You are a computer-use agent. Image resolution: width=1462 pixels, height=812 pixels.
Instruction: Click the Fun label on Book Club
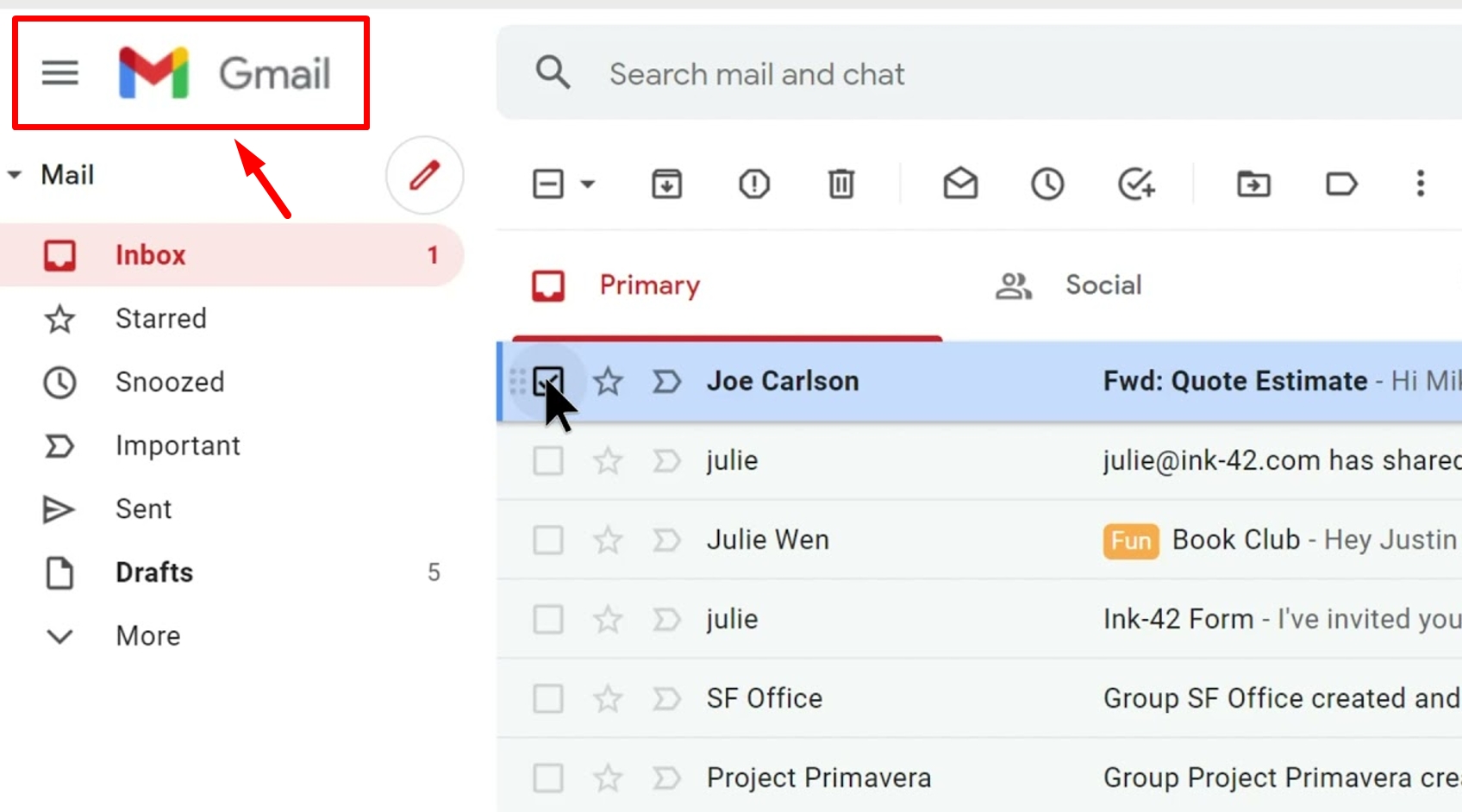click(1130, 540)
